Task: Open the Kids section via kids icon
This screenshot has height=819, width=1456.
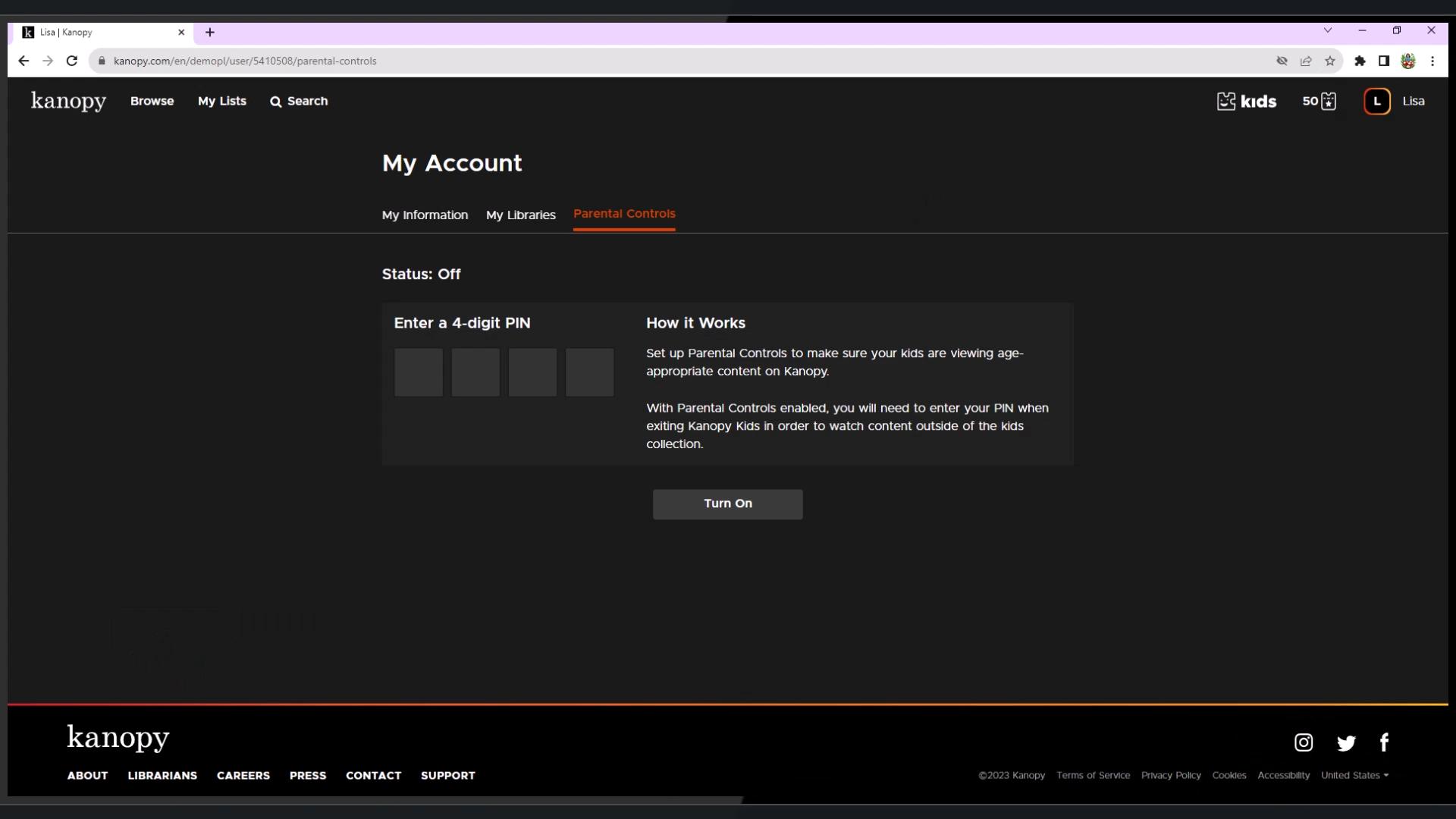Action: click(x=1246, y=100)
